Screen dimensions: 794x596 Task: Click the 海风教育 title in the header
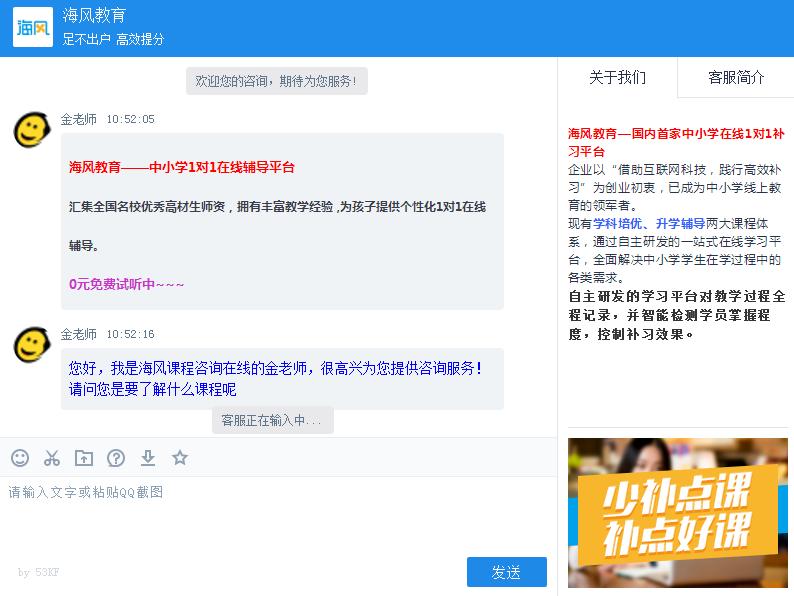tap(94, 15)
